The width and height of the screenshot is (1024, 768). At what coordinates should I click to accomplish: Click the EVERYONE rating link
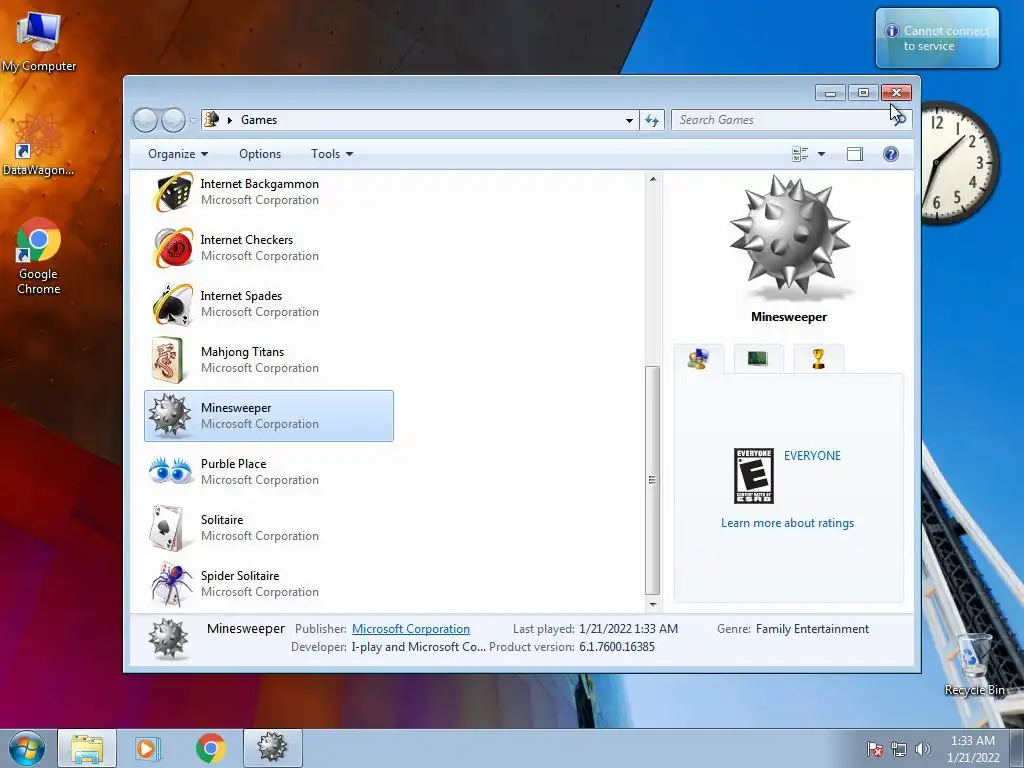pyautogui.click(x=812, y=456)
